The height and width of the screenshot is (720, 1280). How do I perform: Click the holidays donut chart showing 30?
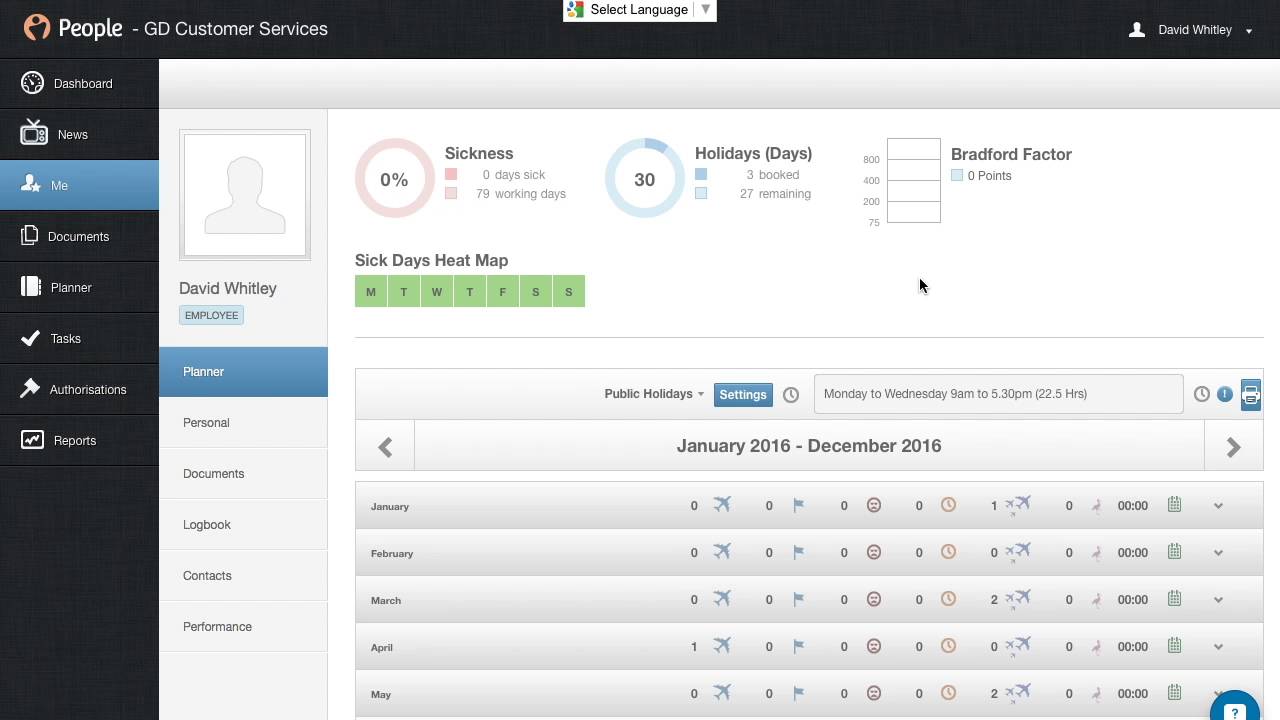644,179
